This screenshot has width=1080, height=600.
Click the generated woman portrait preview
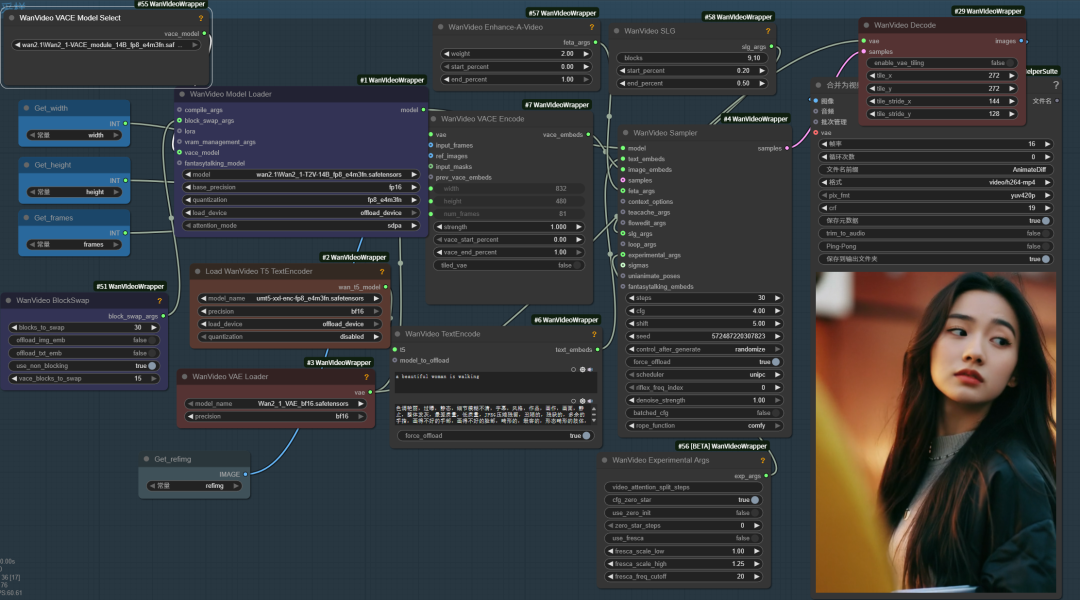tap(935, 432)
